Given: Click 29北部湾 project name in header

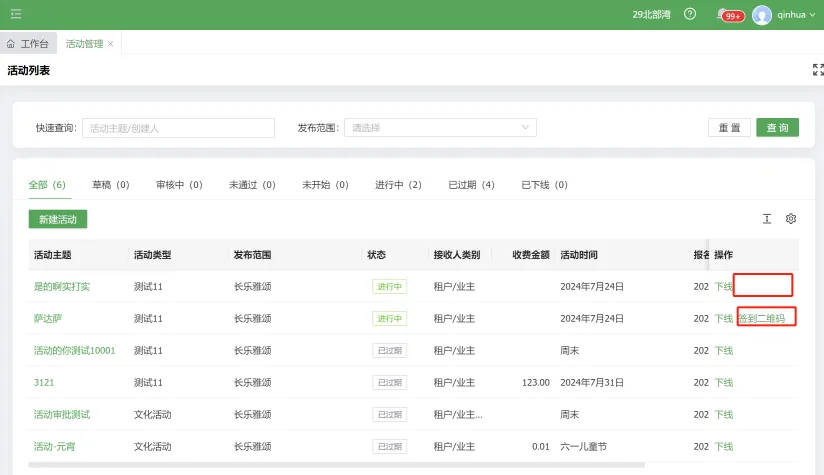Looking at the screenshot, I should pyautogui.click(x=651, y=15).
